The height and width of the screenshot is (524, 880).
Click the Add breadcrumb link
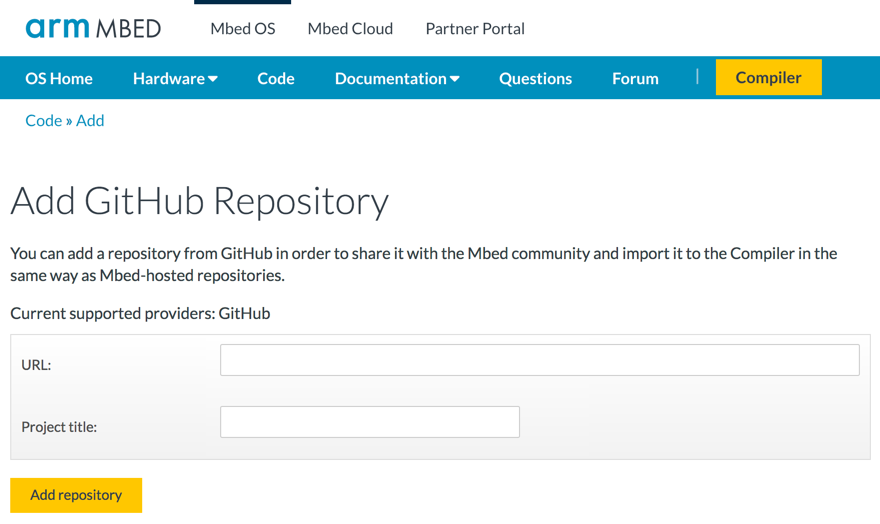(x=90, y=120)
